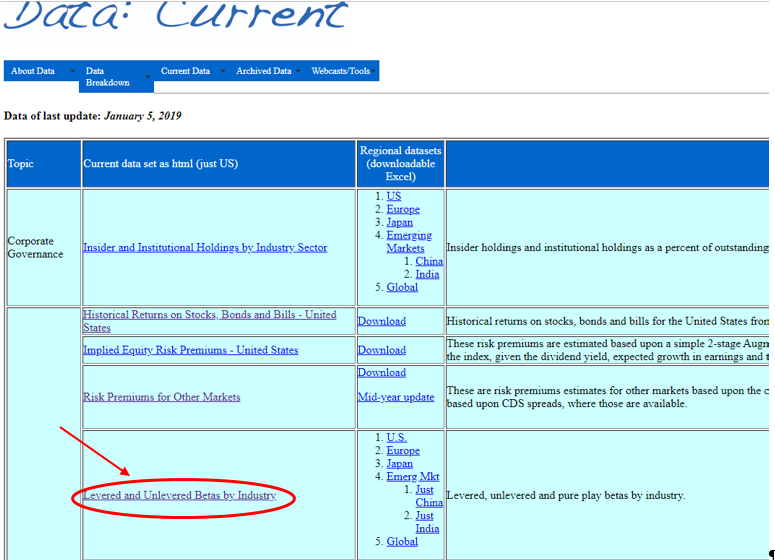
Task: Open the Emerging Markets dataset for Corporate Governance
Action: point(409,242)
